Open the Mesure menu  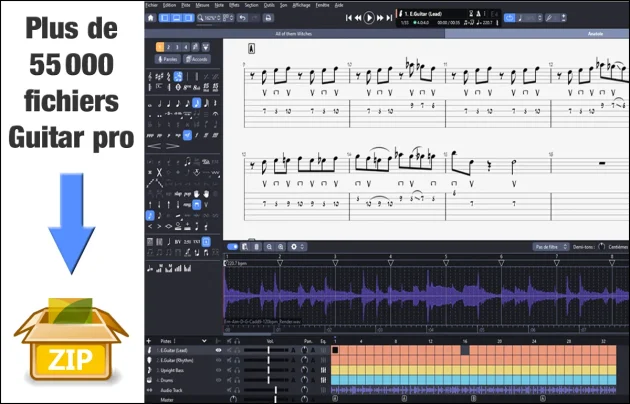coord(202,5)
